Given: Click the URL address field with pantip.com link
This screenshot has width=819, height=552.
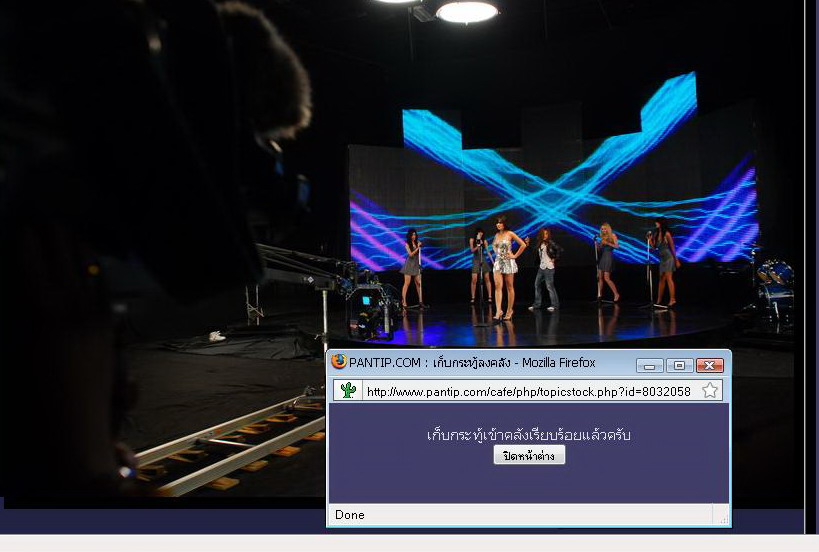Looking at the screenshot, I should pos(529,391).
